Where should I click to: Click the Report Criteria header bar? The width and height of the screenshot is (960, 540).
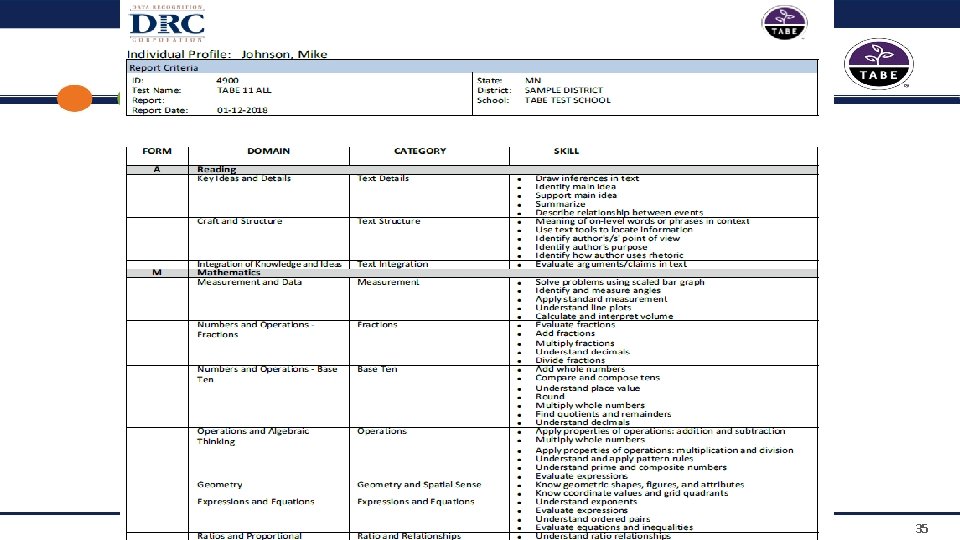tap(472, 67)
